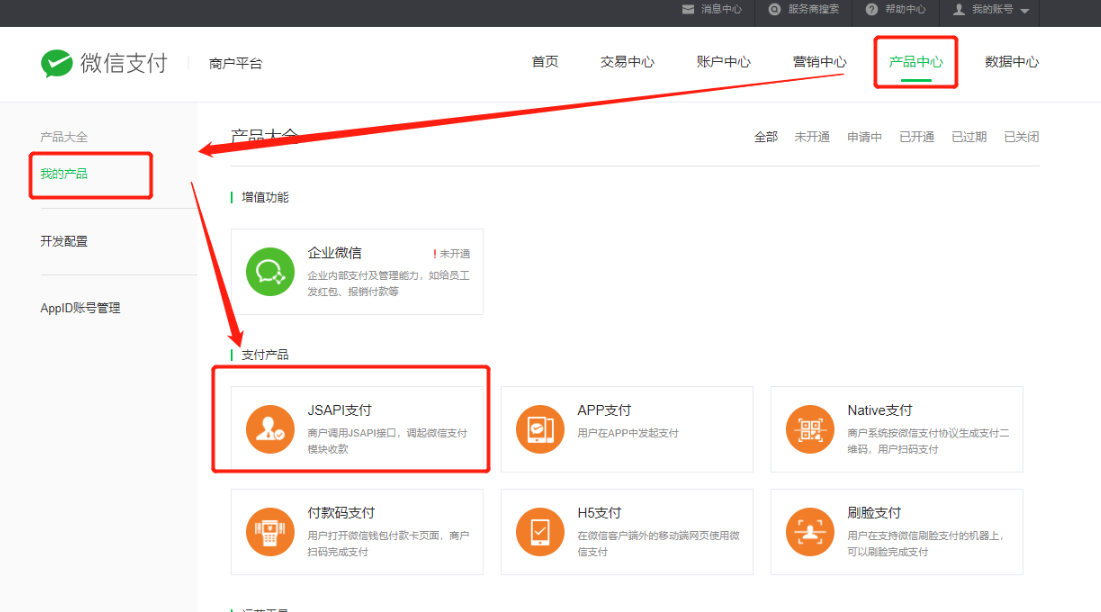Open the 我的账号 dropdown menu
This screenshot has height=612, width=1101.
(x=991, y=10)
